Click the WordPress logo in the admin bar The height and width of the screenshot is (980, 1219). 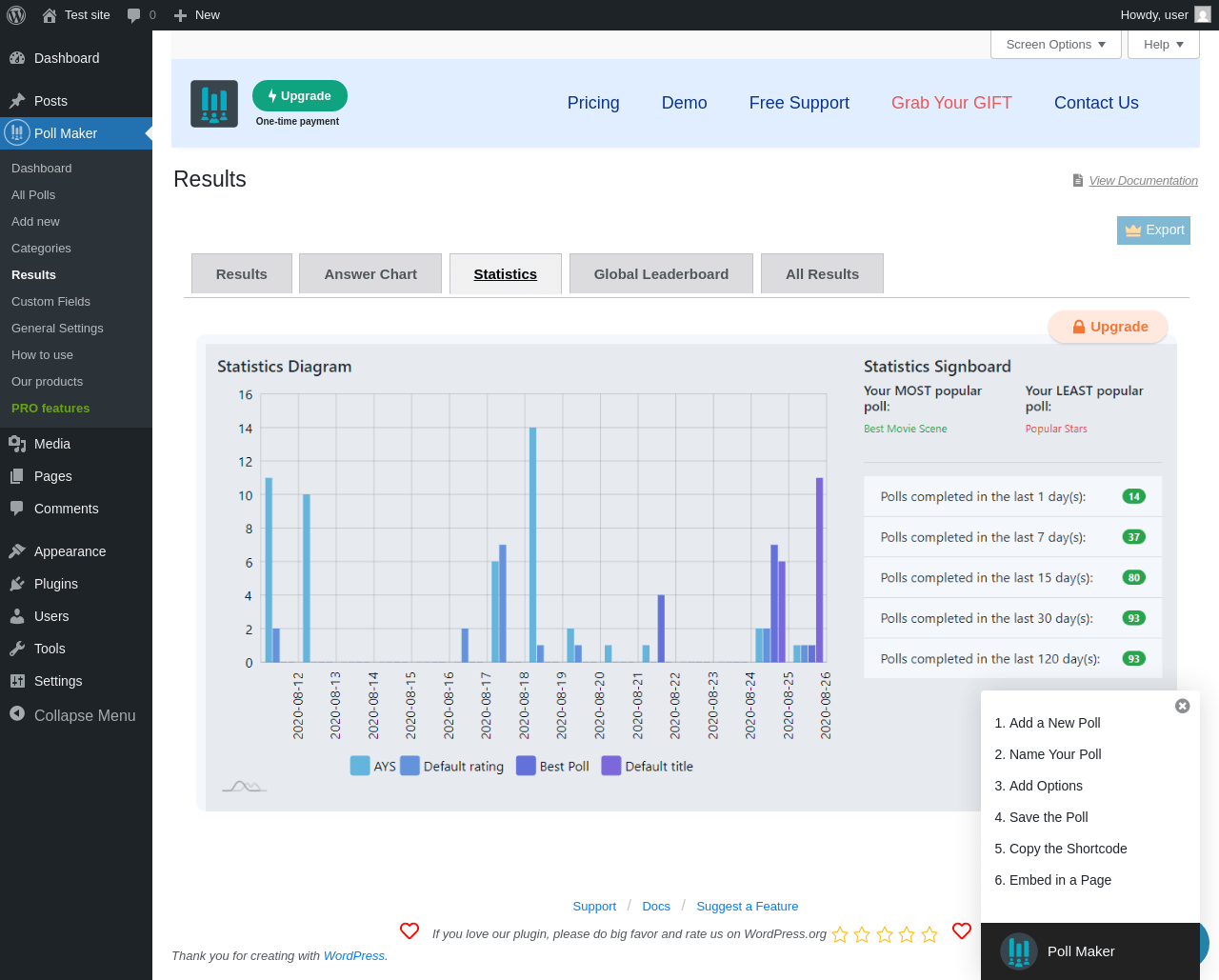pos(16,15)
